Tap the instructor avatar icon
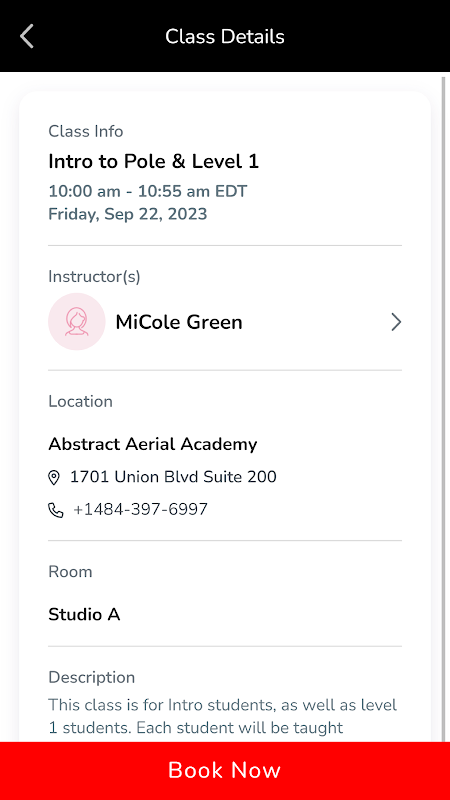Image resolution: width=450 pixels, height=800 pixels. 77,321
